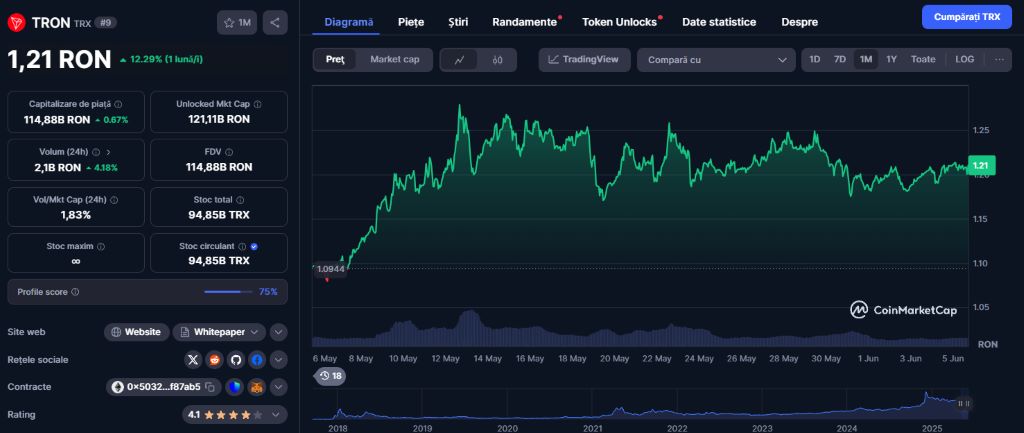Switch to candlestick chart view

tap(497, 60)
